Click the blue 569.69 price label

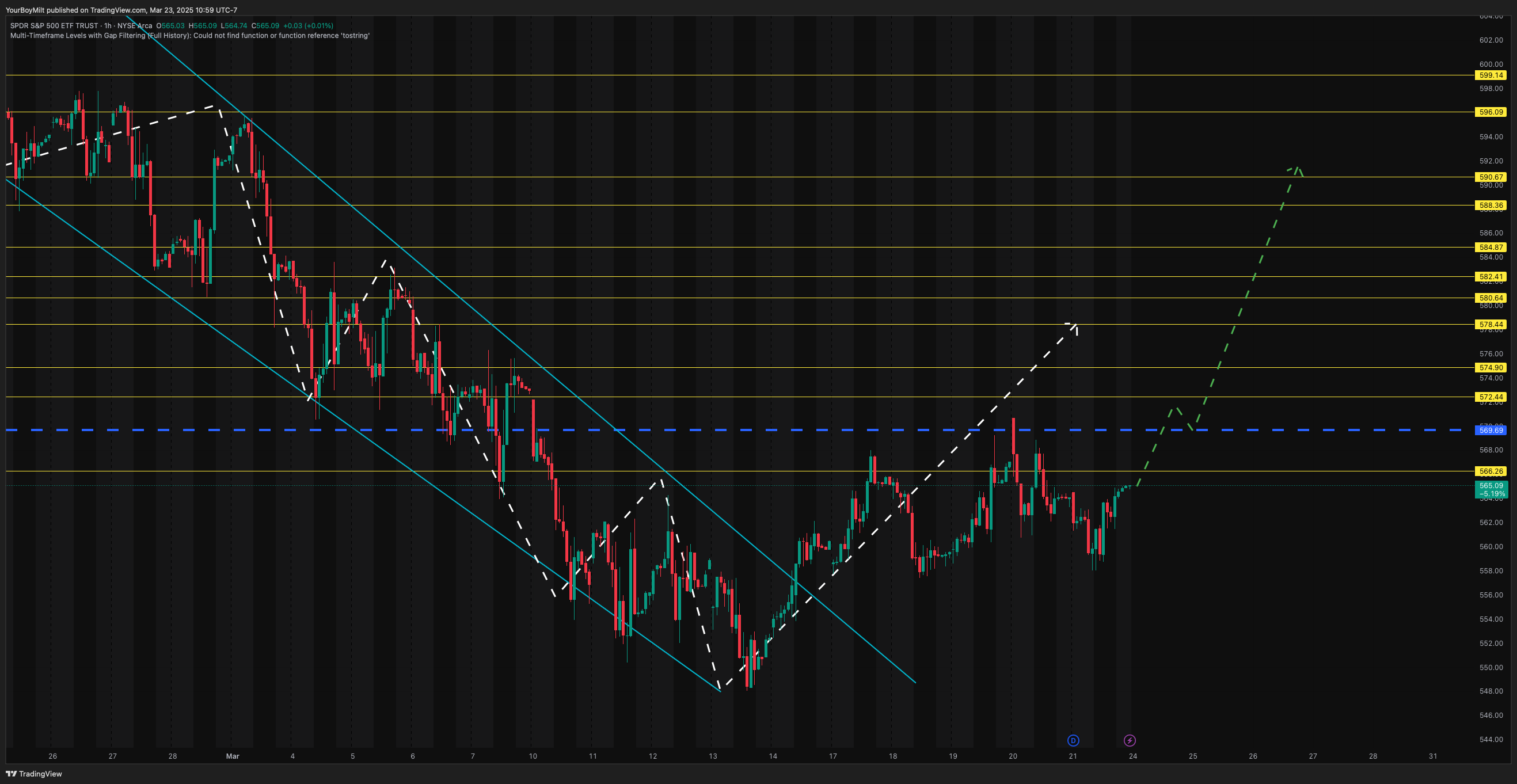coord(1491,430)
